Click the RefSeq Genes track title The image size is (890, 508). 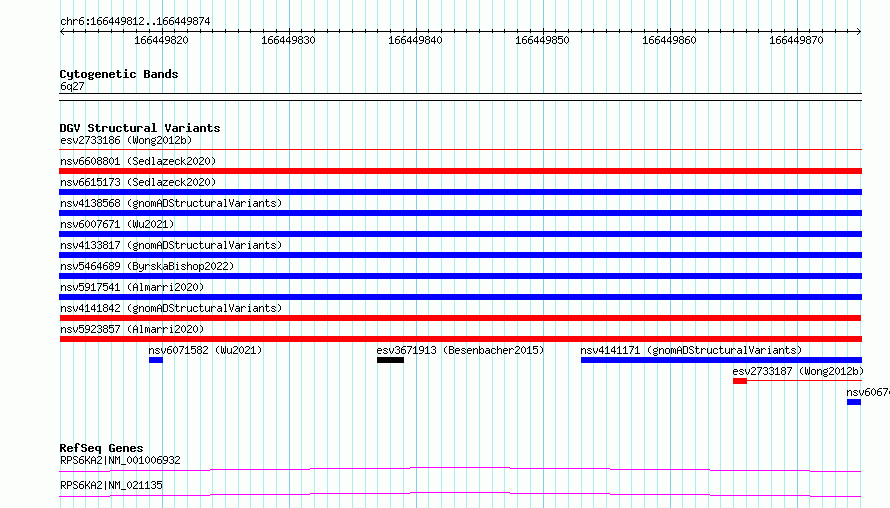pyautogui.click(x=101, y=448)
